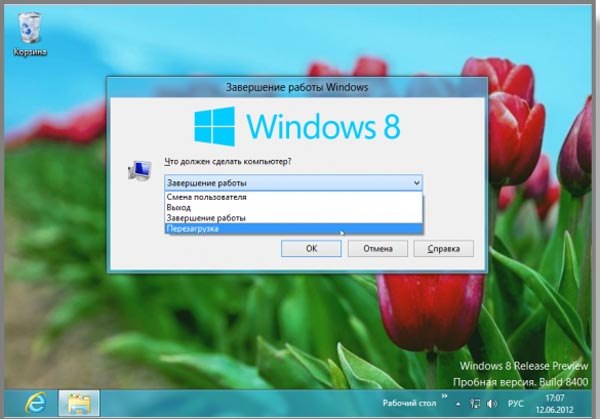Open the clock showing 17:07
This screenshot has height=419, width=600.
click(x=554, y=404)
